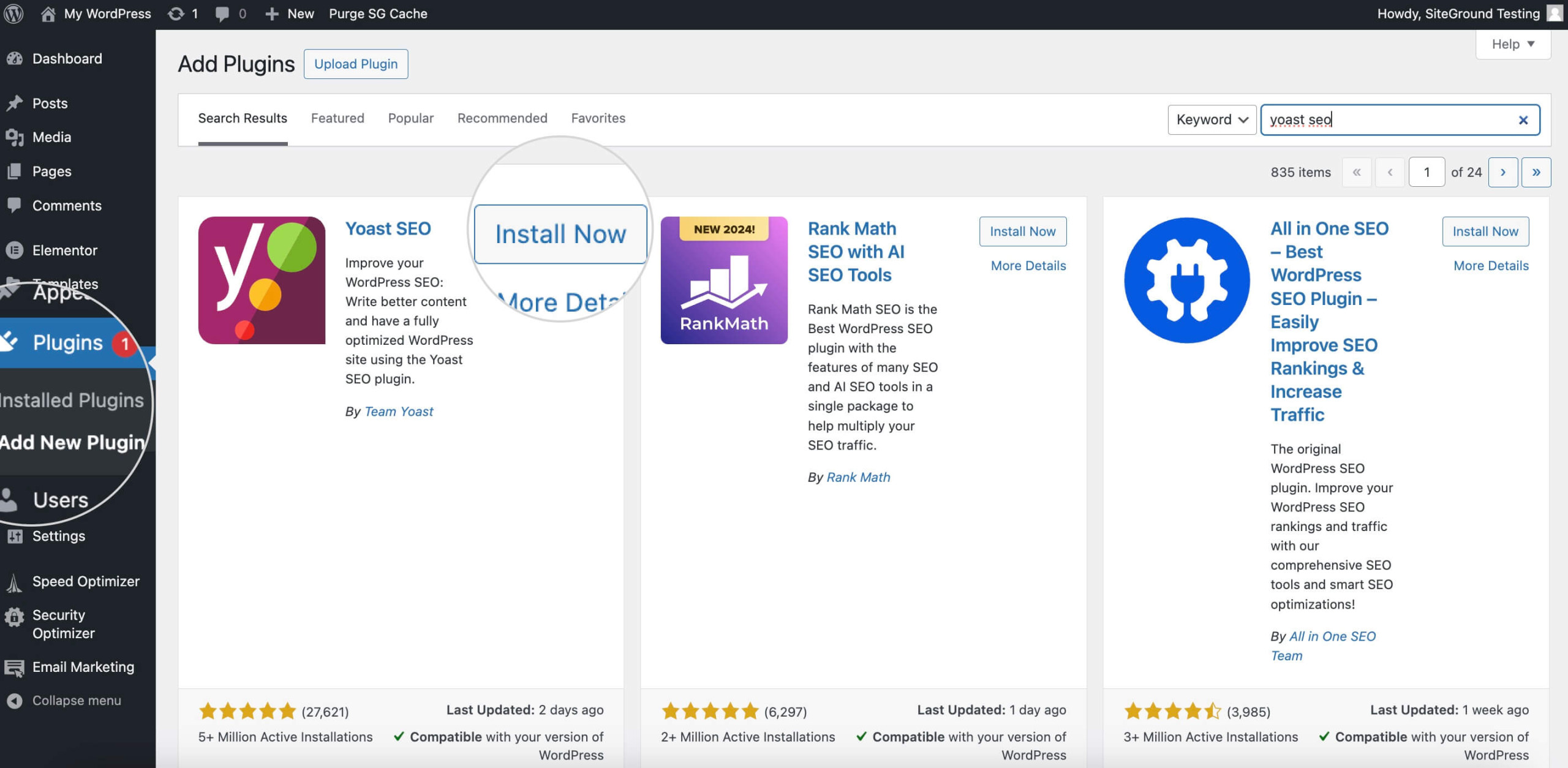Viewport: 1568px width, 768px height.
Task: Select the Popular plugins tab
Action: tap(410, 118)
